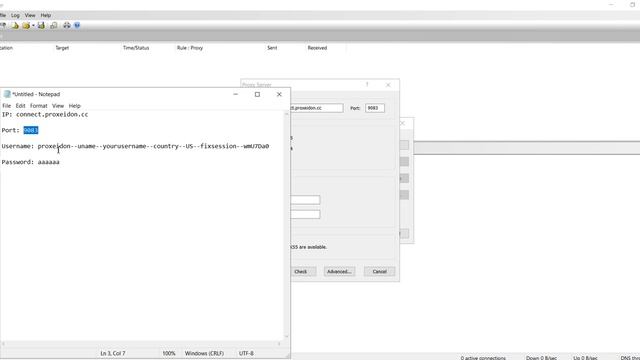The height and width of the screenshot is (360, 640).
Task: Expand the dropdown arrow beside folder icon
Action: [x=33, y=26]
